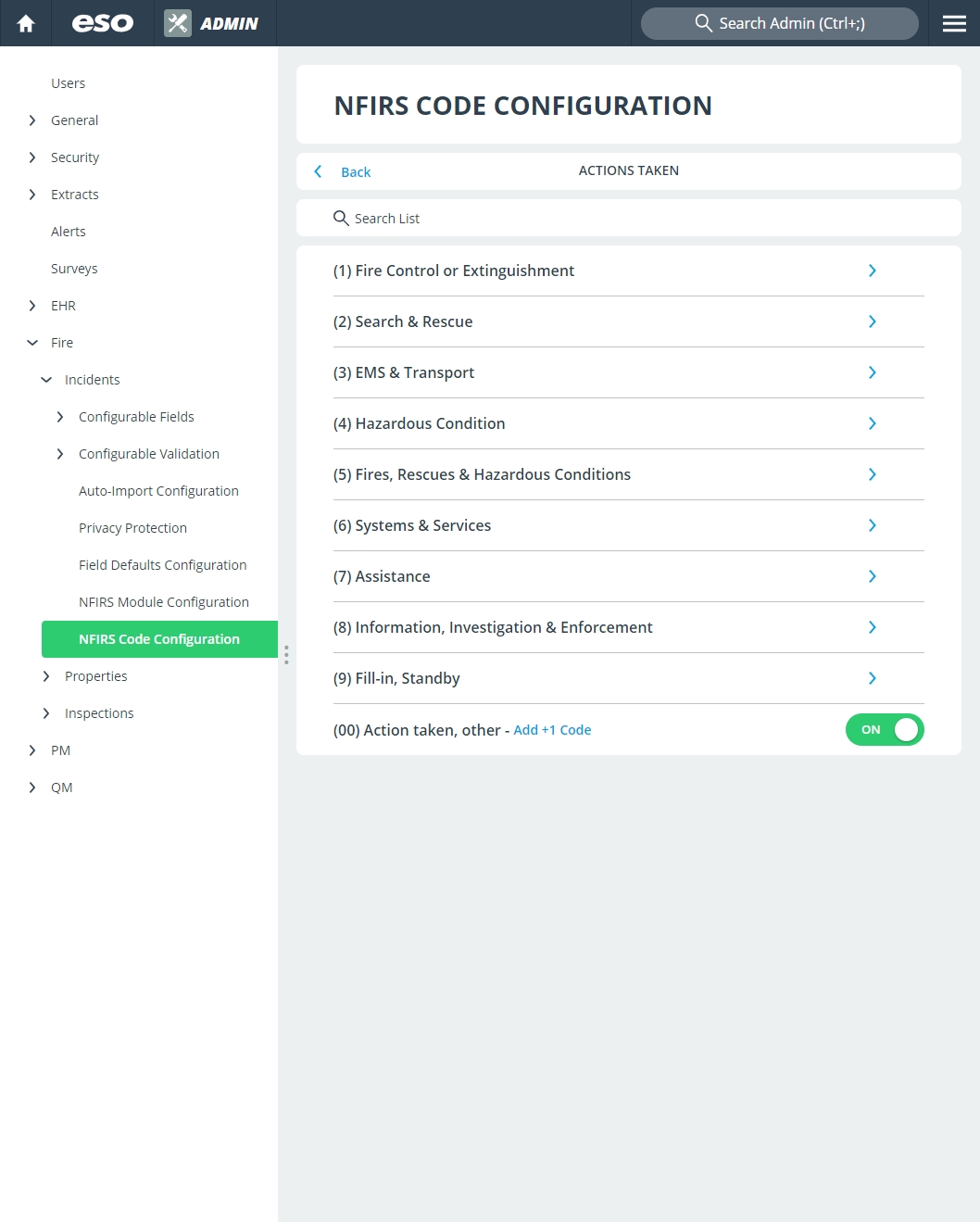Toggle off Action taken, other switch
This screenshot has height=1222, width=980.
[x=885, y=729]
